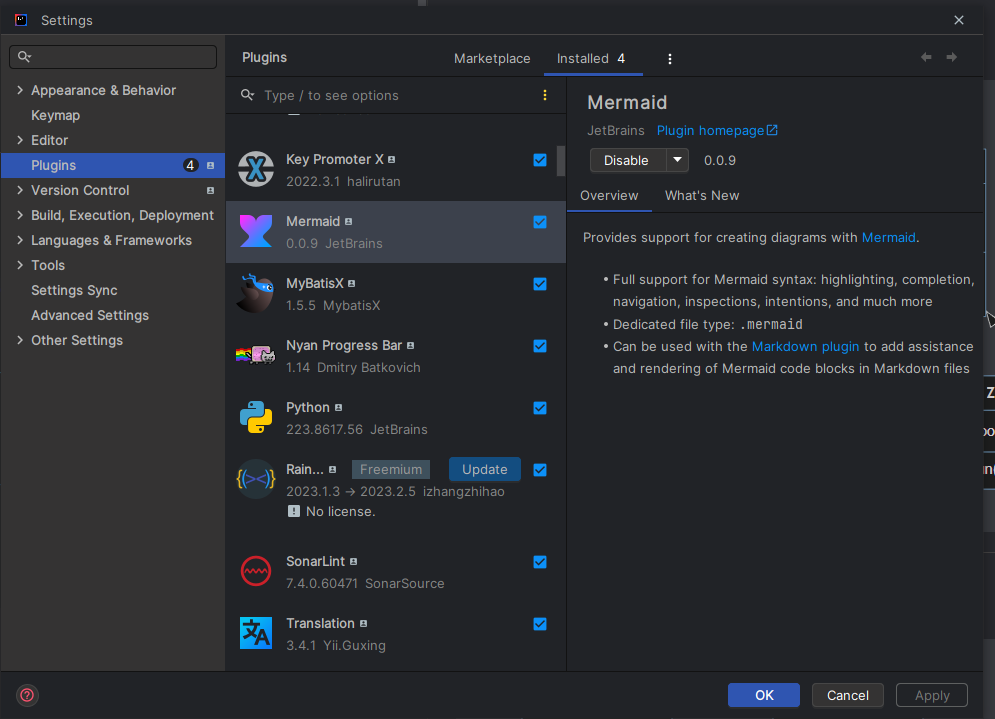Click the Freemium tag on Rainbow plugin

391,470
